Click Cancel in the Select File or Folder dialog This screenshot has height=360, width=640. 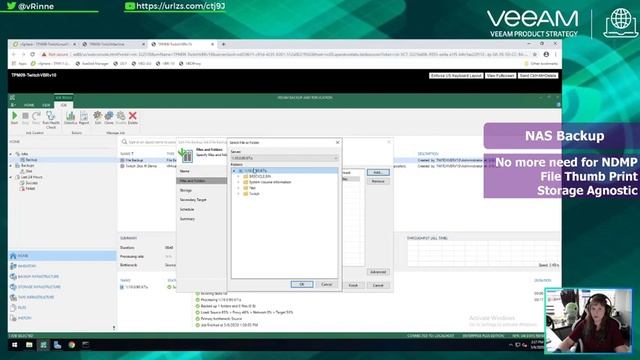coord(327,284)
